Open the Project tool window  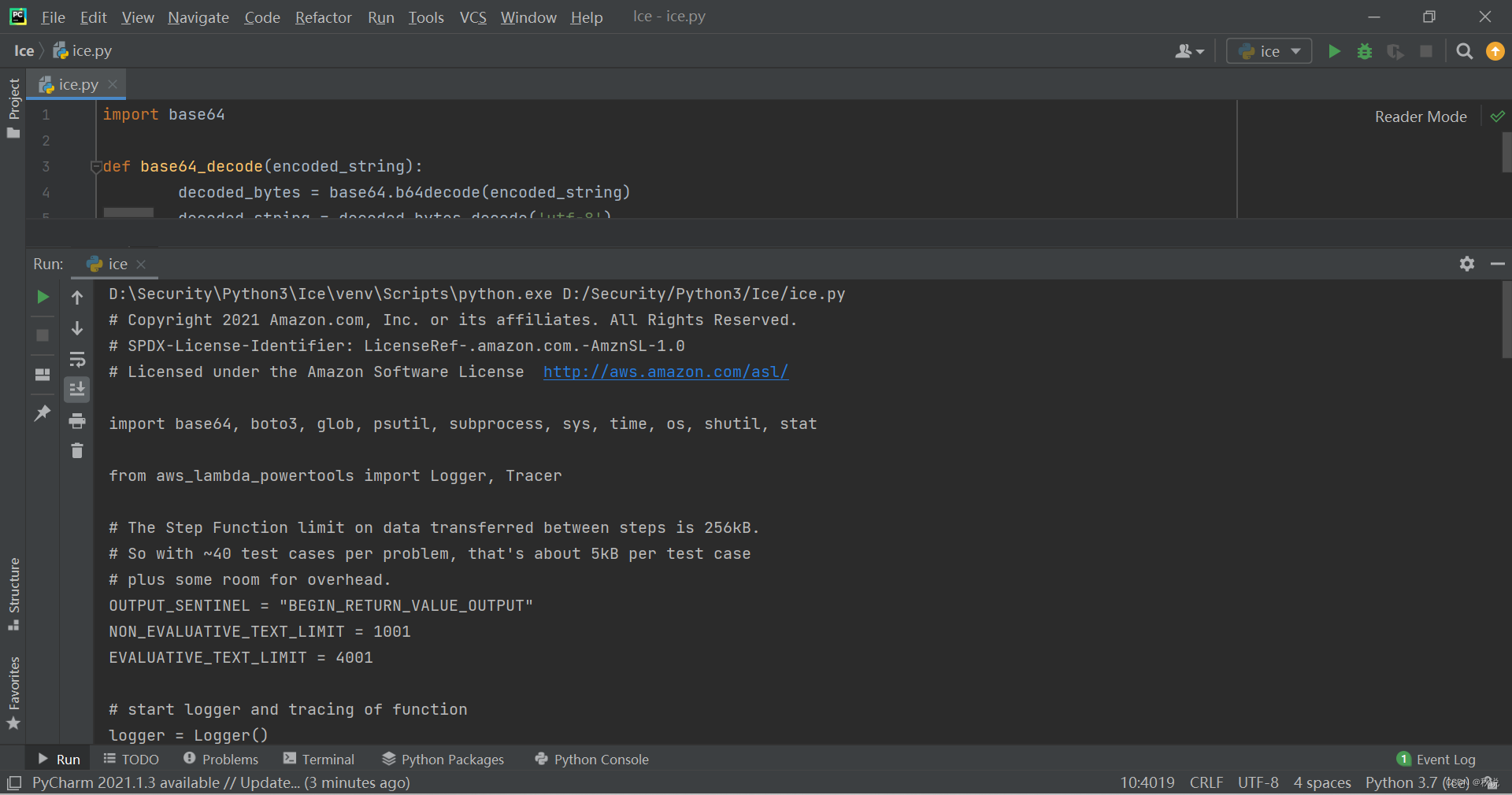[x=13, y=108]
